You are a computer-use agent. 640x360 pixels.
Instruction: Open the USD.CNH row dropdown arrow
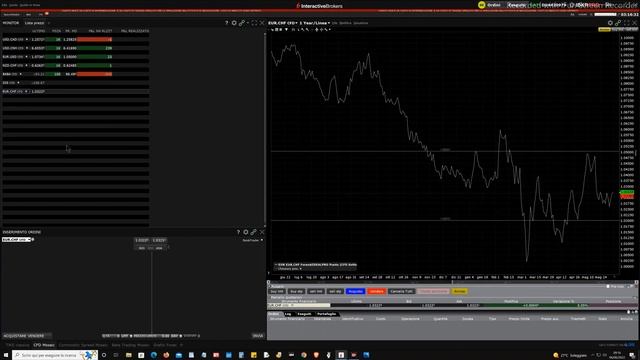click(27, 48)
